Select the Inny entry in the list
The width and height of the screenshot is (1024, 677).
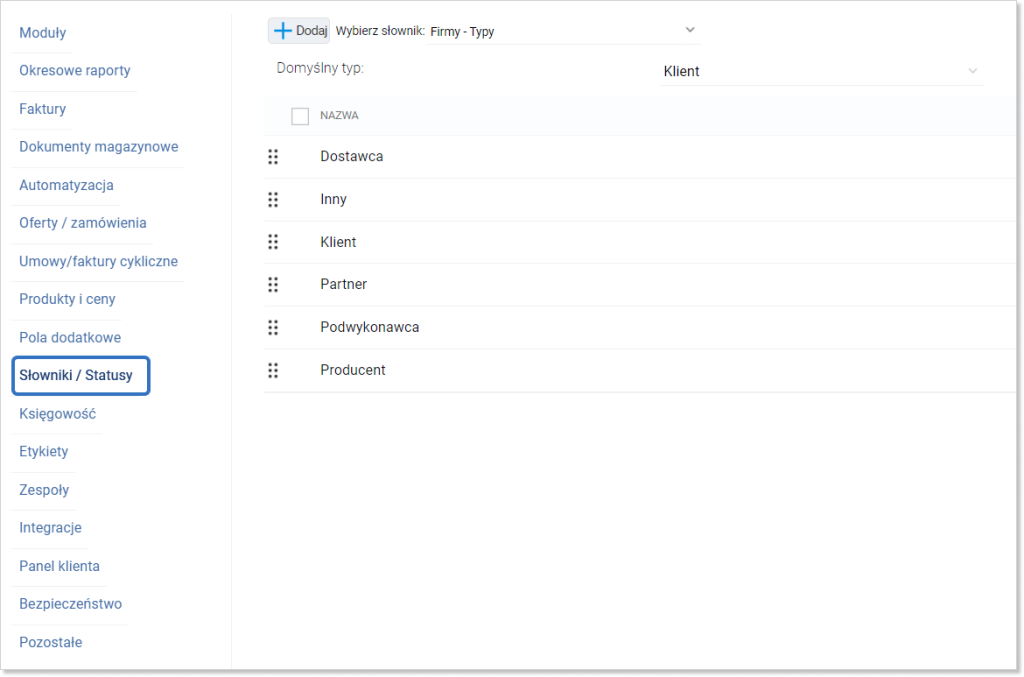[x=333, y=200]
